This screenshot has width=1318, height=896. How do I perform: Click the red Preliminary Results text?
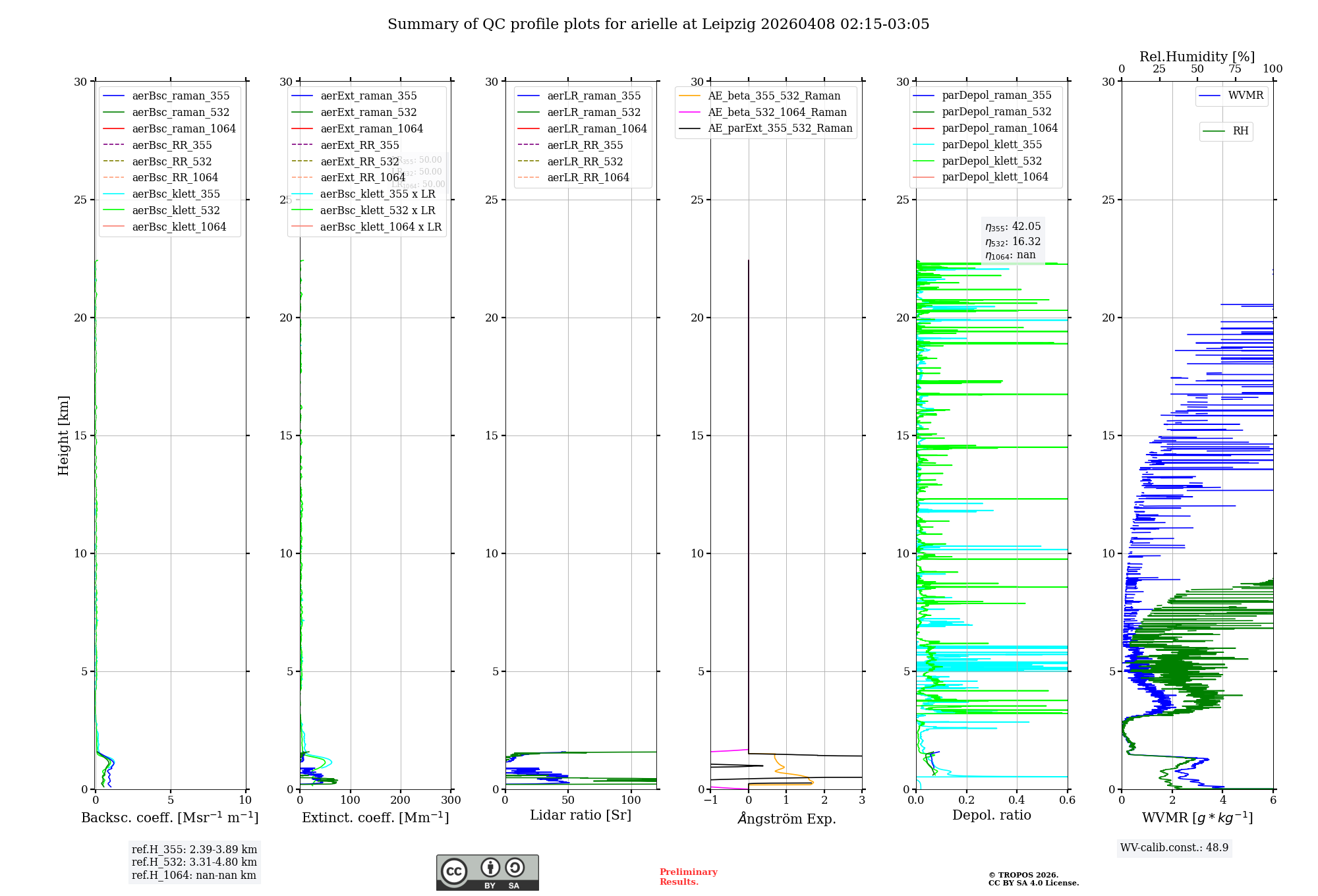point(688,877)
